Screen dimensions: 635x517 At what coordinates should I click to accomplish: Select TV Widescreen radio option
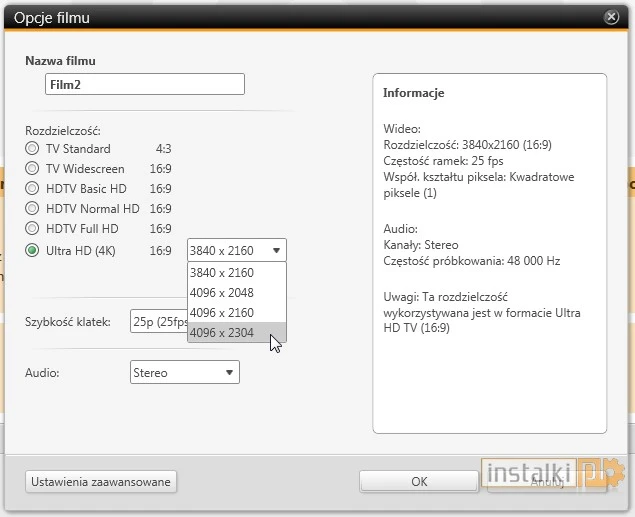pos(33,169)
